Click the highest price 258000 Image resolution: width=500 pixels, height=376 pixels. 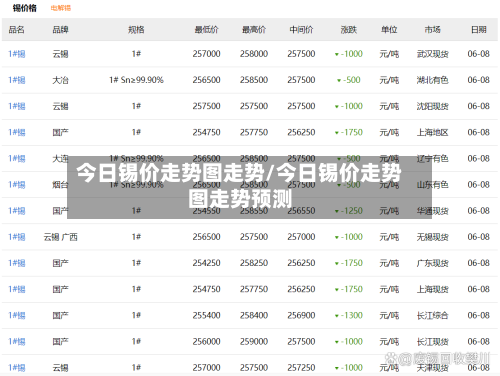[x=254, y=54]
